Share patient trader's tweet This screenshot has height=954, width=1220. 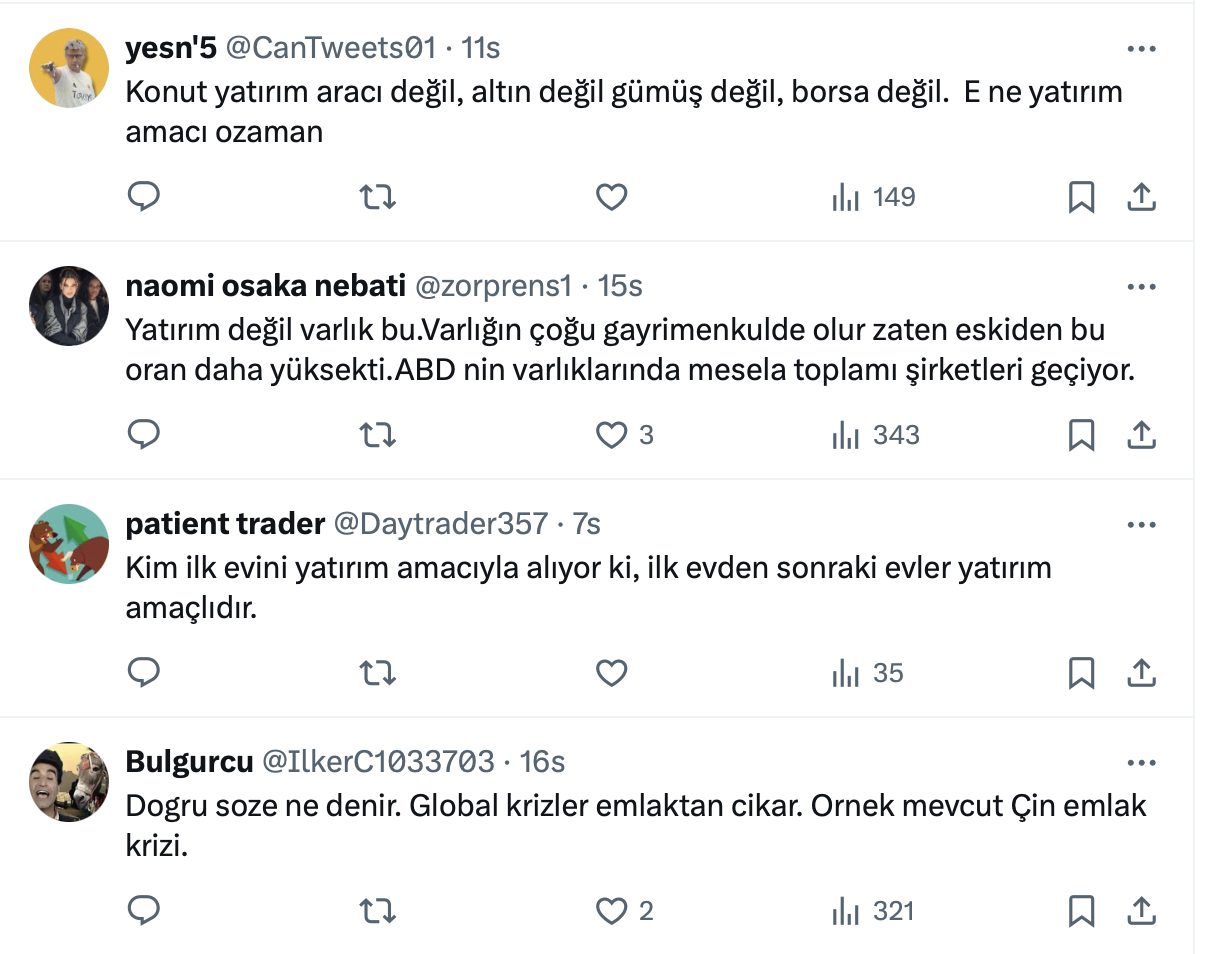coord(1141,674)
